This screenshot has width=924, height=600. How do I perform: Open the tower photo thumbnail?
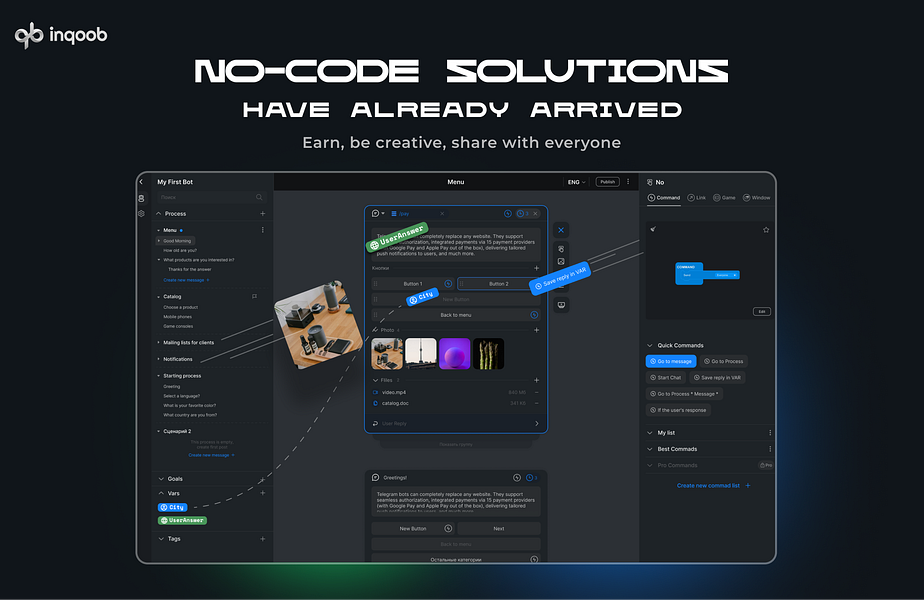point(421,354)
